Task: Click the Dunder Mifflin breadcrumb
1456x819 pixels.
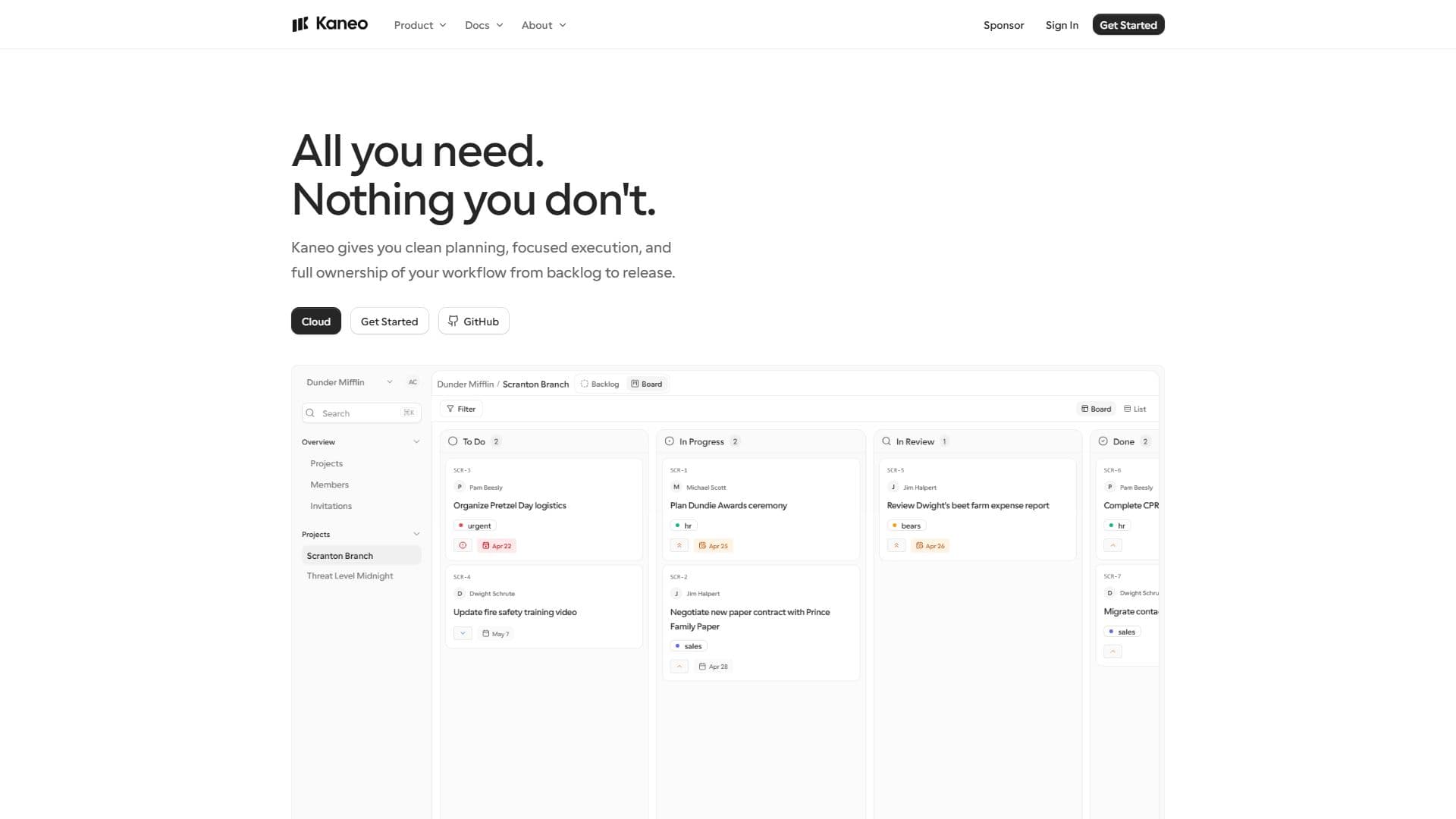Action: tap(465, 384)
